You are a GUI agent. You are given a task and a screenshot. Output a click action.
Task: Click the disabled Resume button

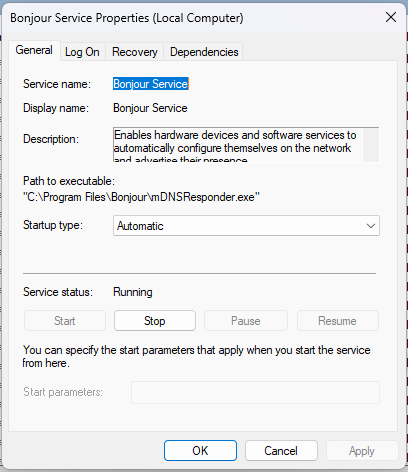tap(337, 321)
